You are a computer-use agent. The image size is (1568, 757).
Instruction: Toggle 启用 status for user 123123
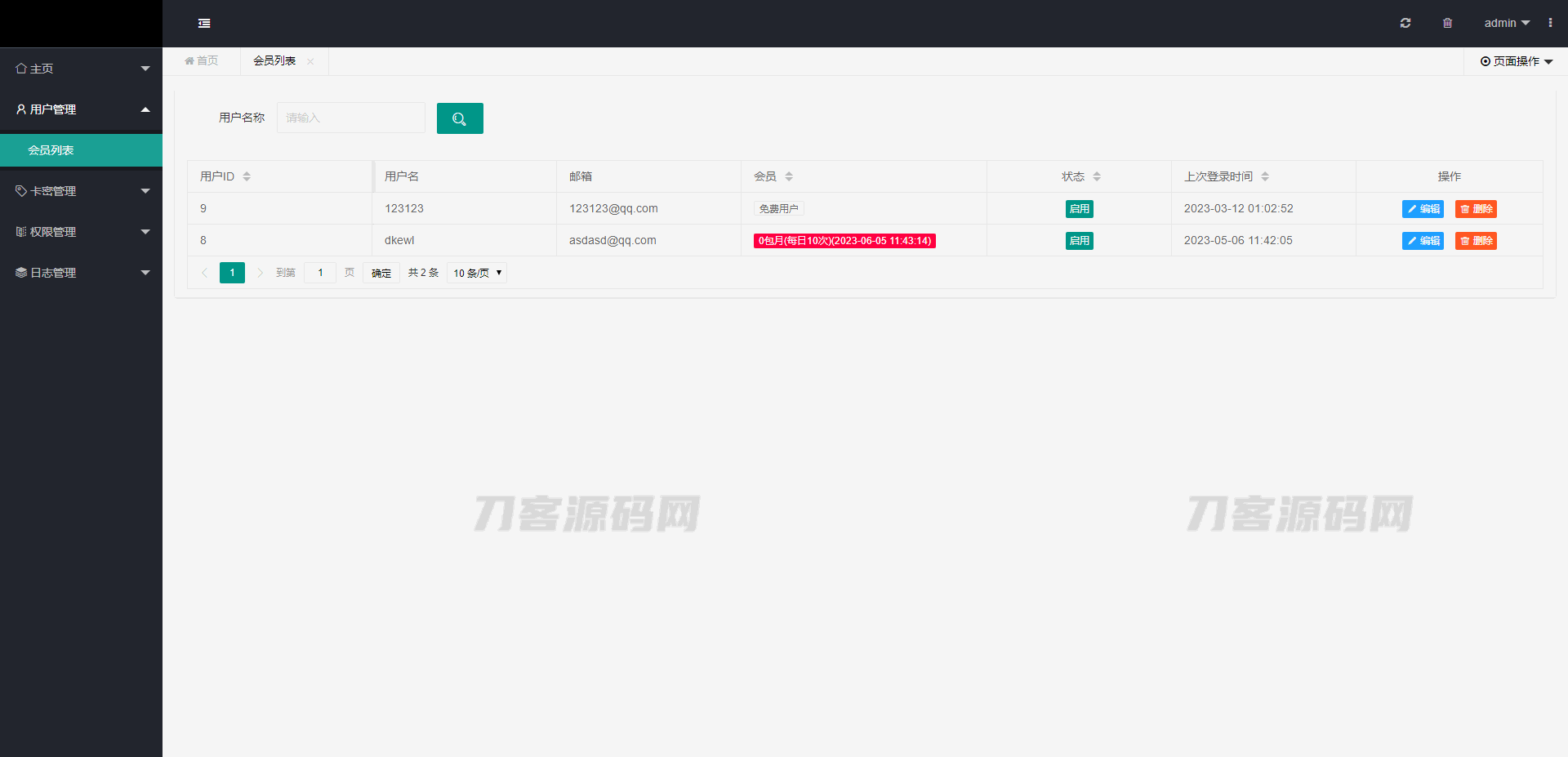1079,209
